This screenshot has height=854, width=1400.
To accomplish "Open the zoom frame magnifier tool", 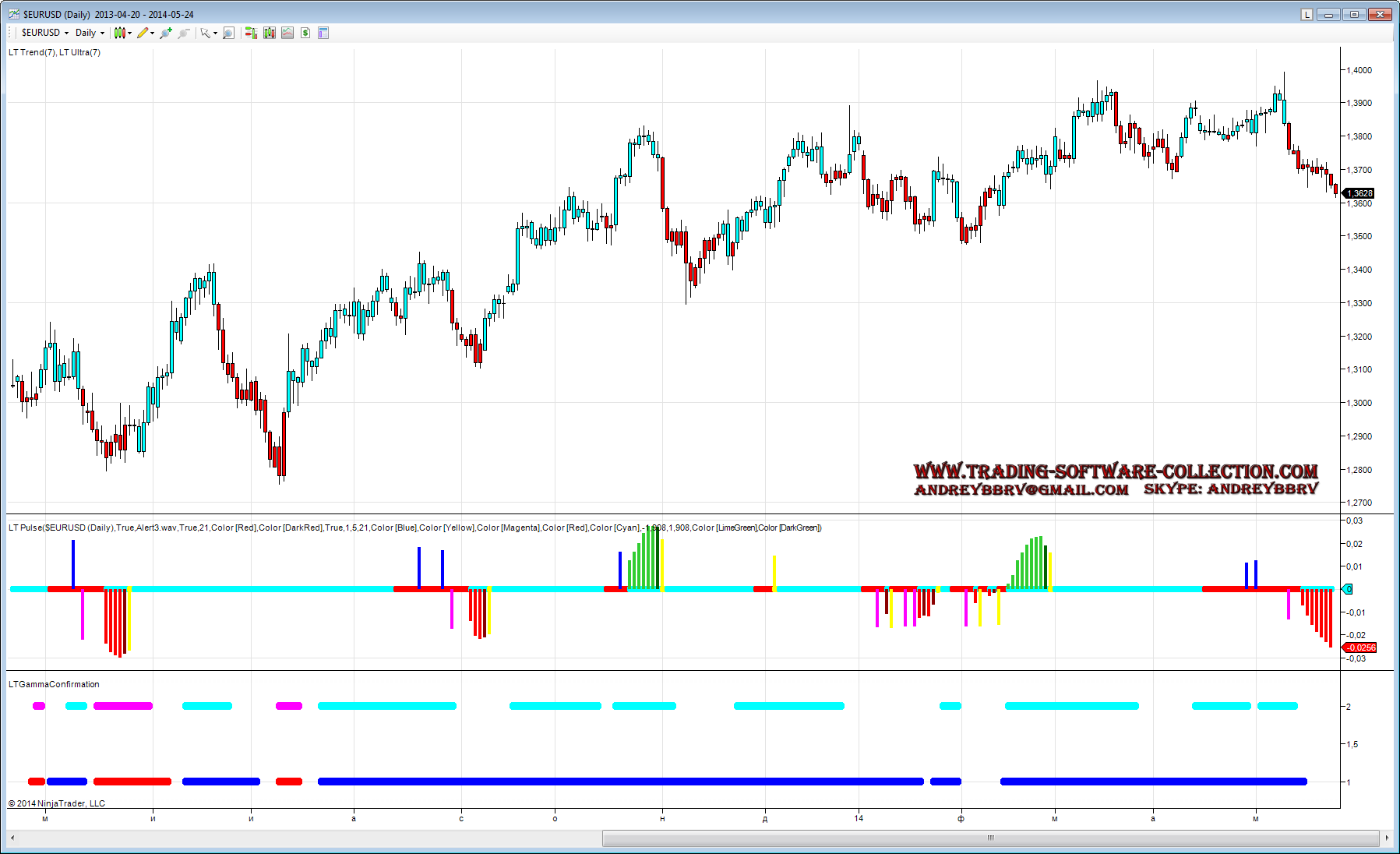I will 228,33.
